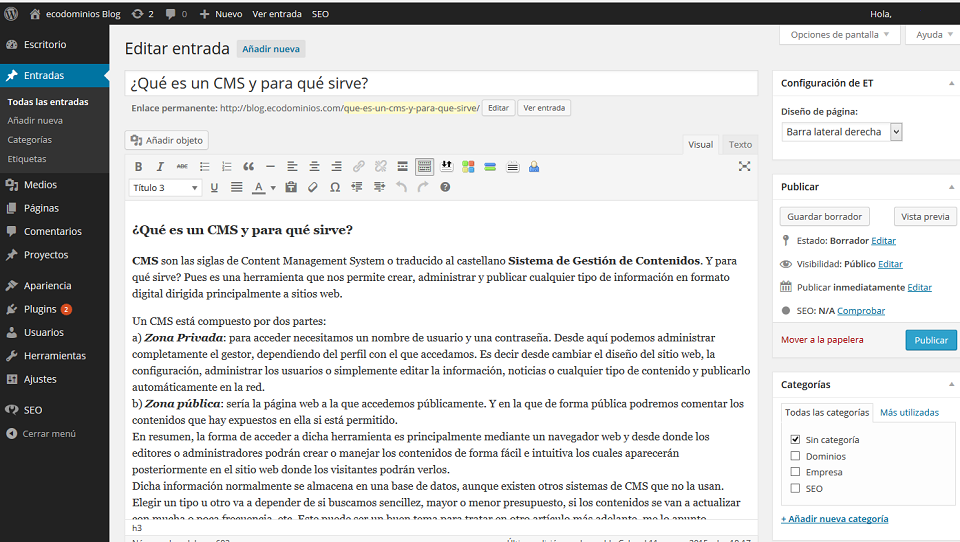The height and width of the screenshot is (542, 960).
Task: Apply italic formatting
Action: click(160, 166)
